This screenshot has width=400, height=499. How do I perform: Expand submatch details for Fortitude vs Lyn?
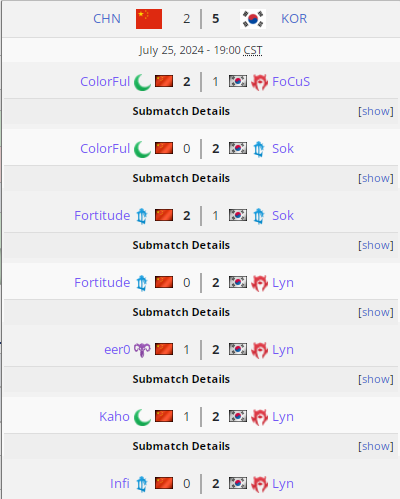coord(376,312)
